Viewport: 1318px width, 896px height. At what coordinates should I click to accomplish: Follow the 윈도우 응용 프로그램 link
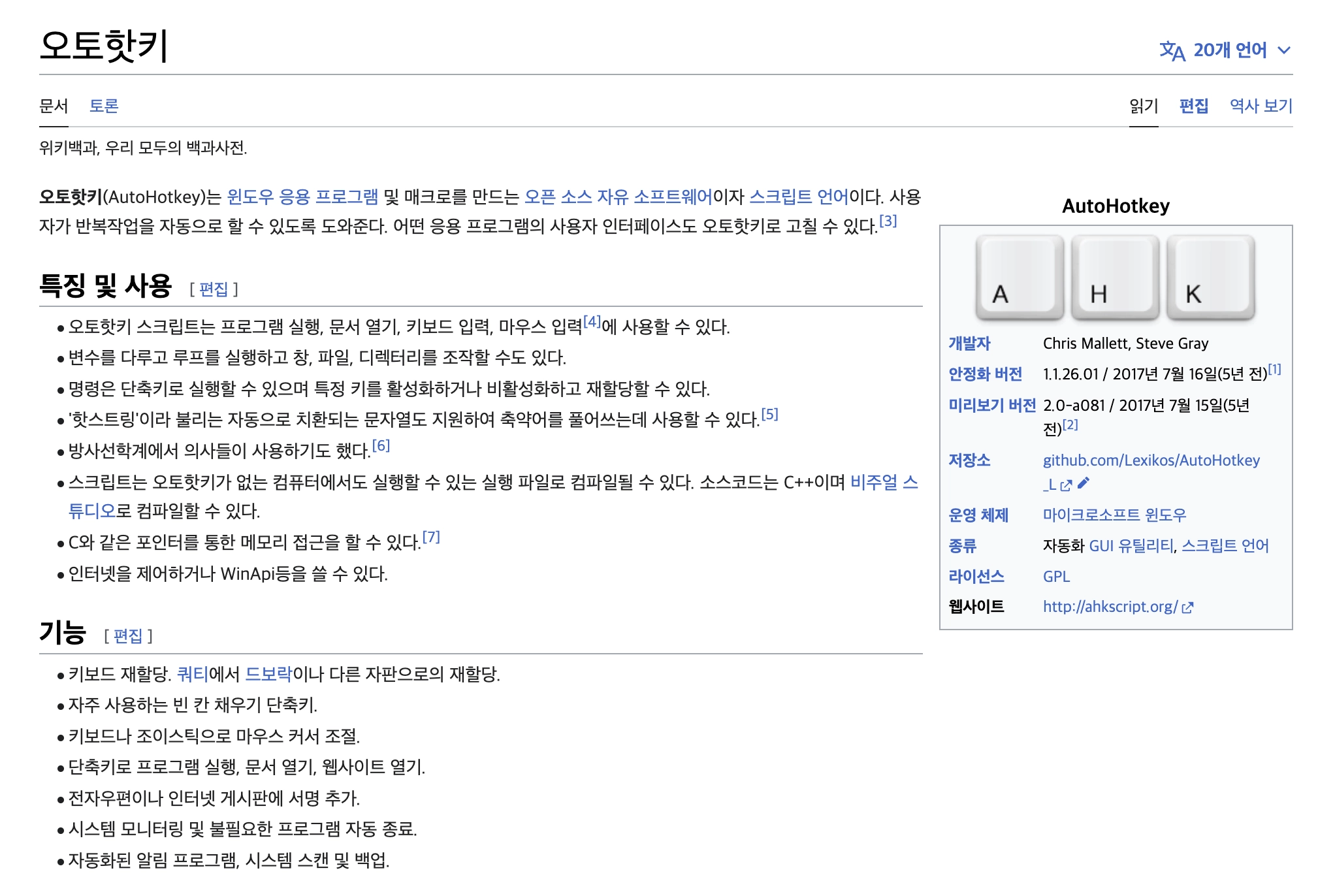tap(302, 197)
